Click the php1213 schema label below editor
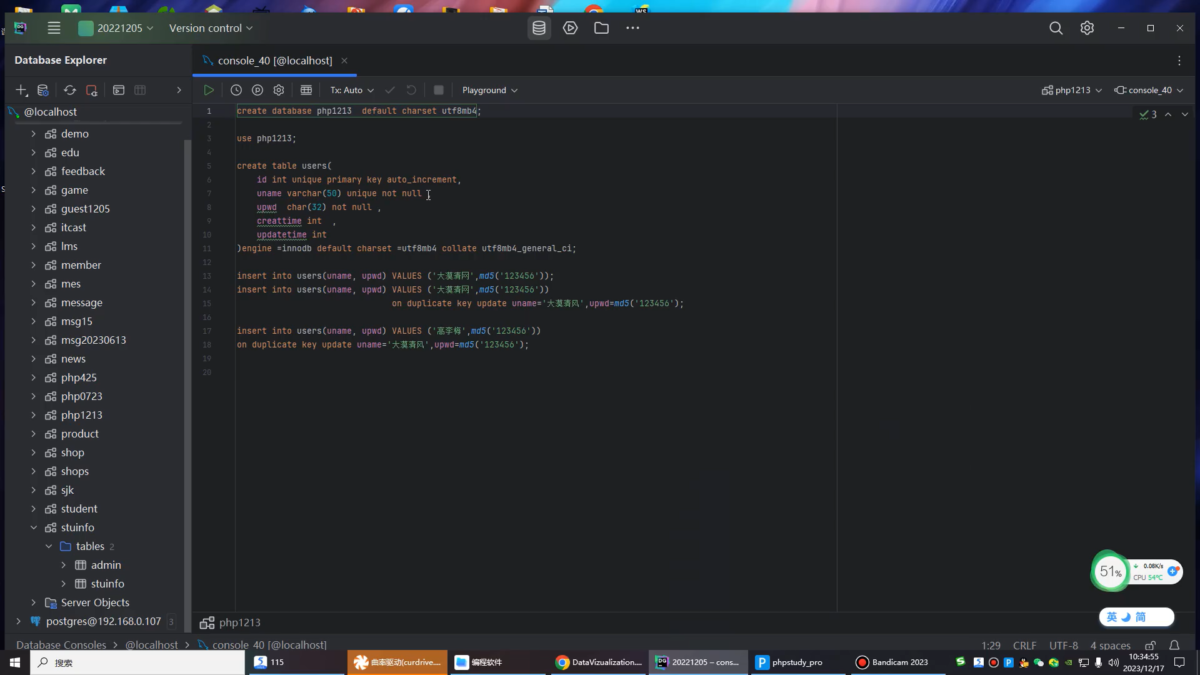 (x=240, y=623)
